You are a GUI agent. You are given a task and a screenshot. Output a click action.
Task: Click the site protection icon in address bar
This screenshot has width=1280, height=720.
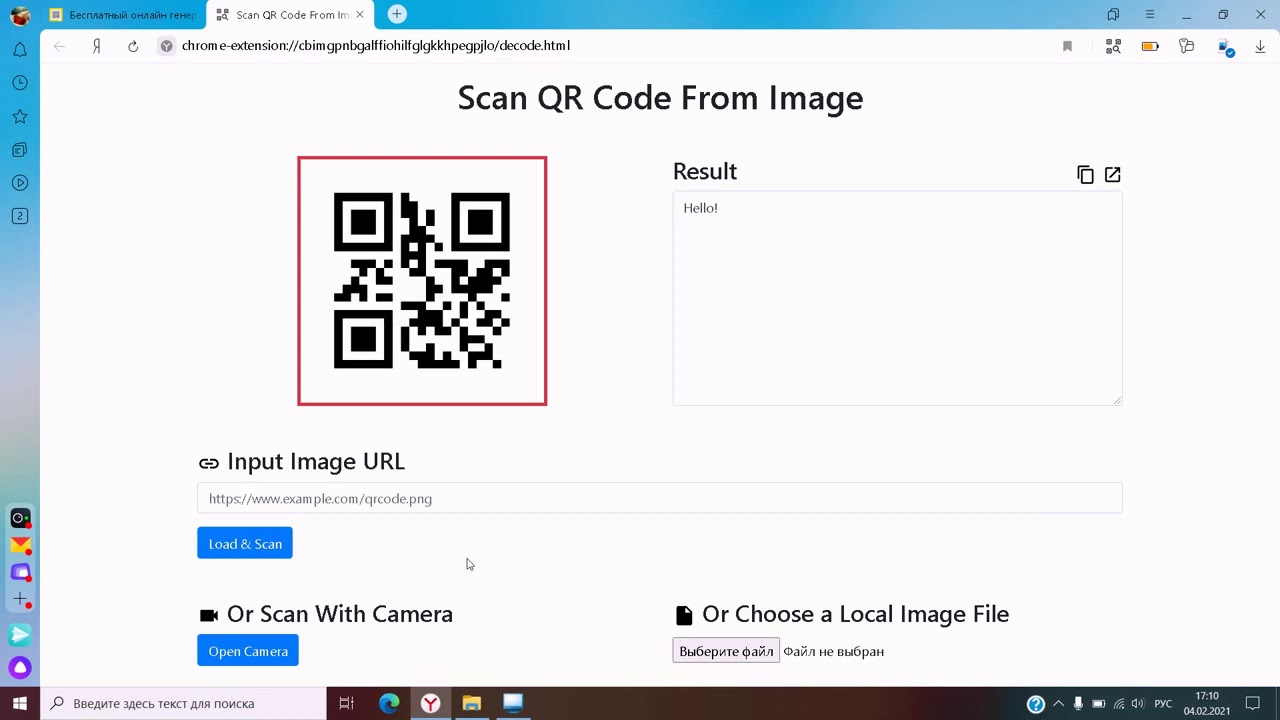pyautogui.click(x=166, y=46)
